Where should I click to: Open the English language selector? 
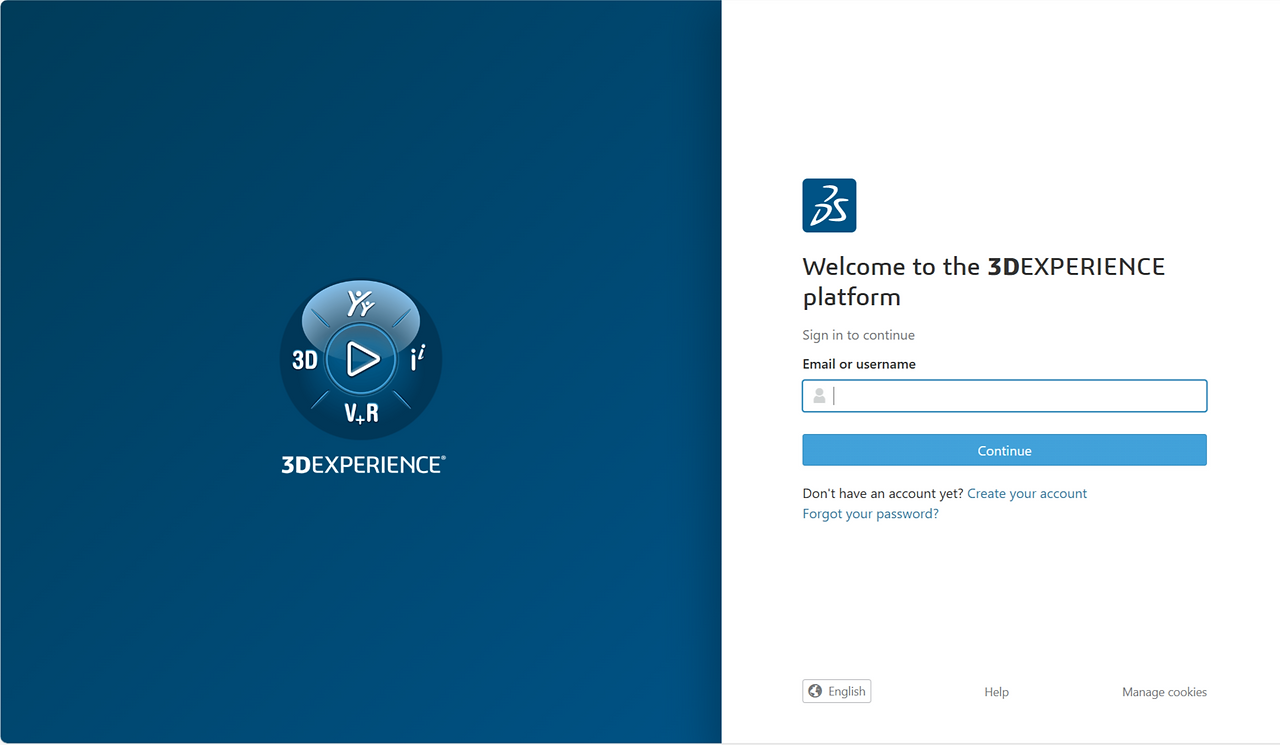click(837, 691)
